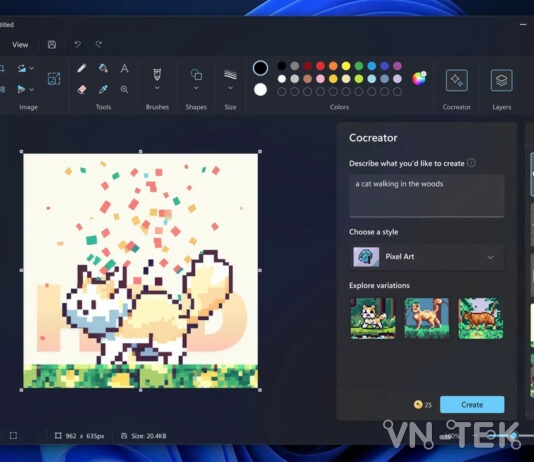Select secondary Color 2 white circle
The width and height of the screenshot is (534, 462).
(260, 90)
